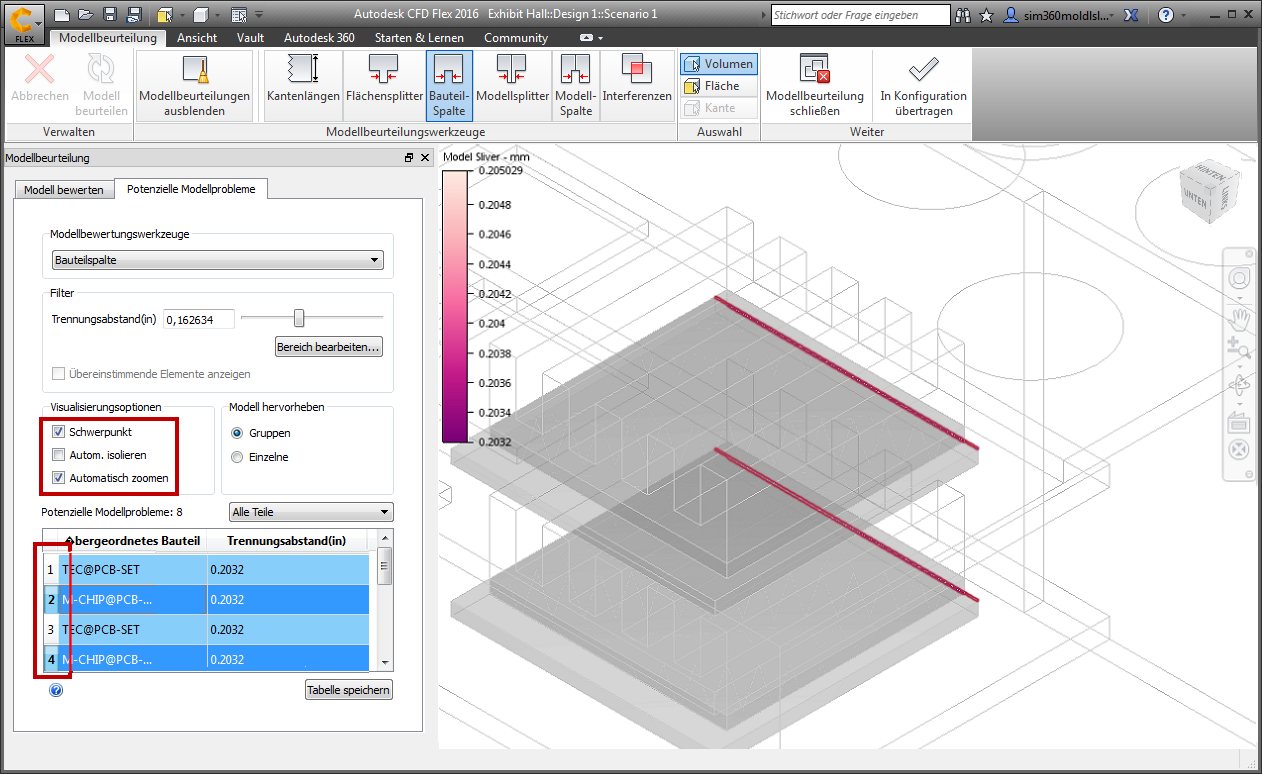Open the Ansicht ribbon tab
1262x774 pixels.
[197, 37]
